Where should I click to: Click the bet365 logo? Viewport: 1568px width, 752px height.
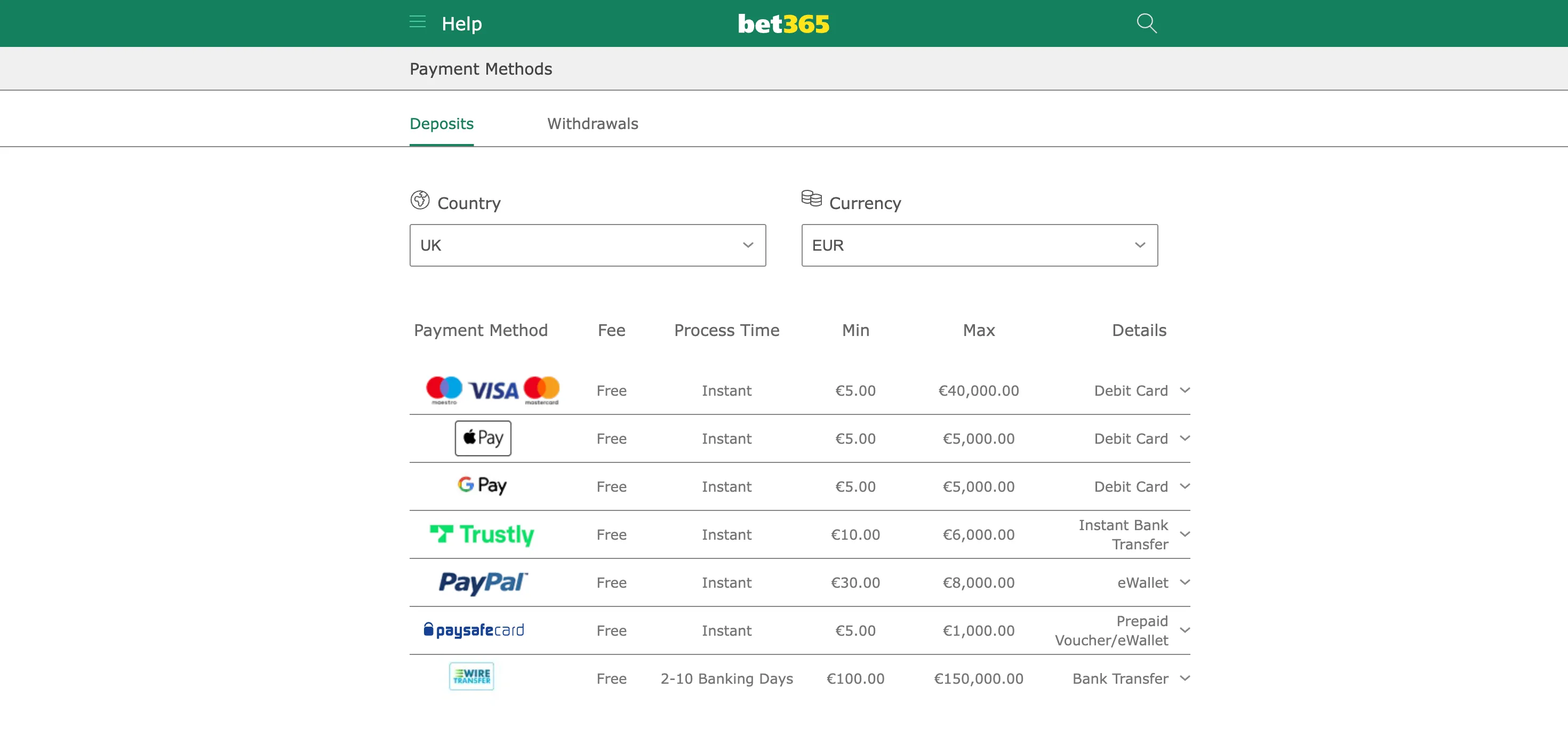click(783, 24)
